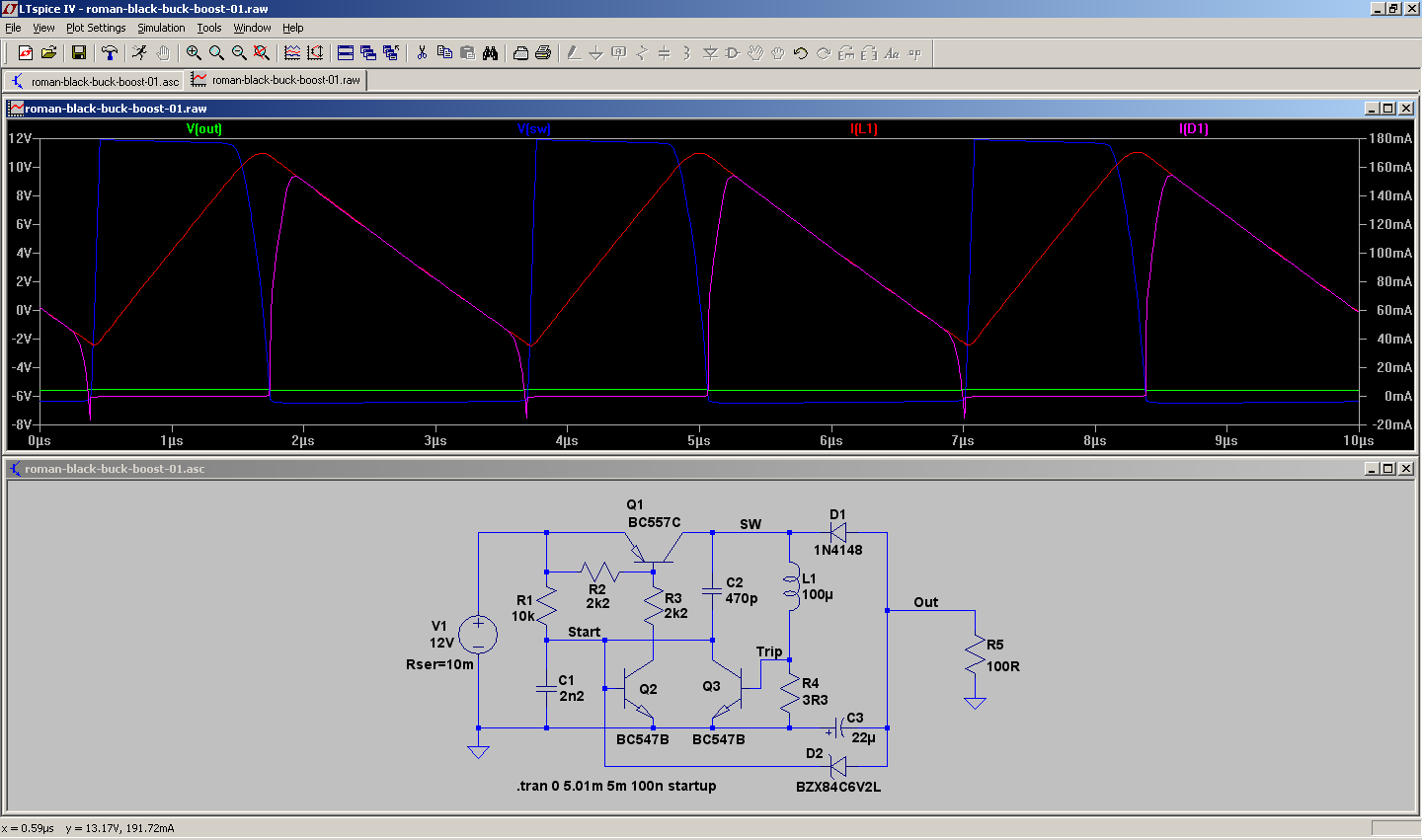The width and height of the screenshot is (1422, 840).
Task: Click the Print icon in the toolbar
Action: pos(542,53)
